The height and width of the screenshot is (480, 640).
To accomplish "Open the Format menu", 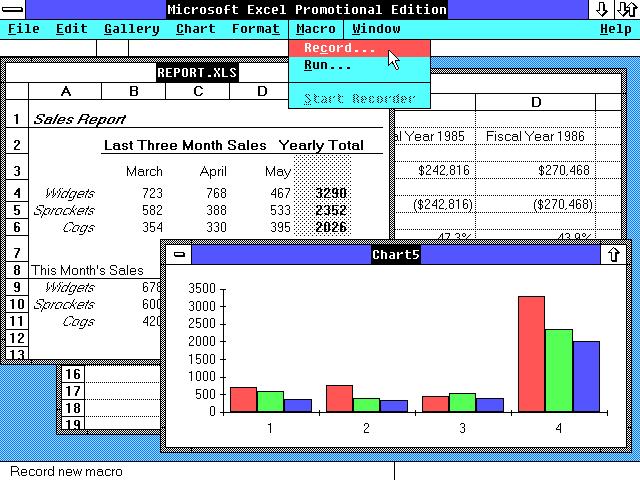I will pyautogui.click(x=256, y=29).
